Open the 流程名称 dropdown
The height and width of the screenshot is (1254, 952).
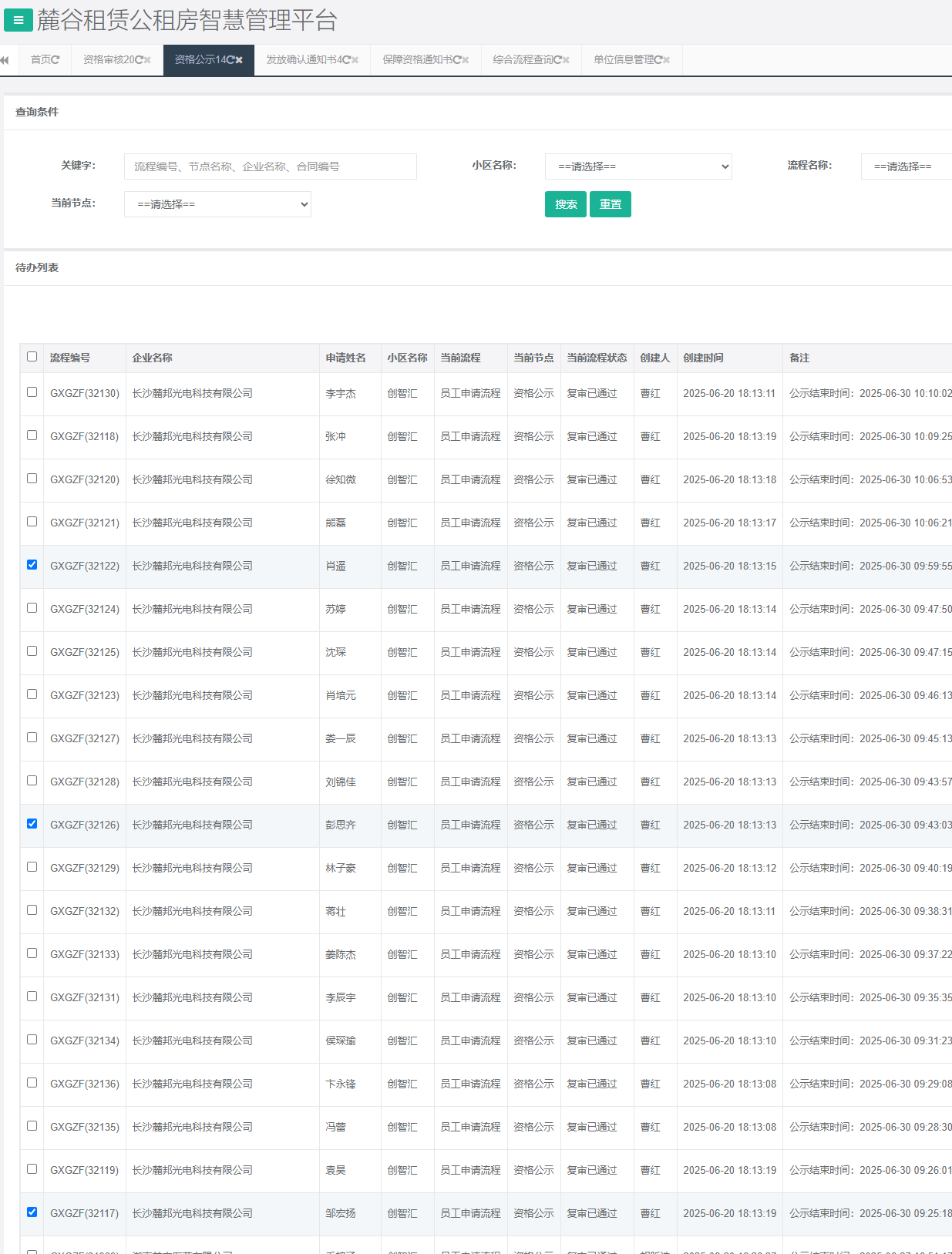pyautogui.click(x=906, y=166)
